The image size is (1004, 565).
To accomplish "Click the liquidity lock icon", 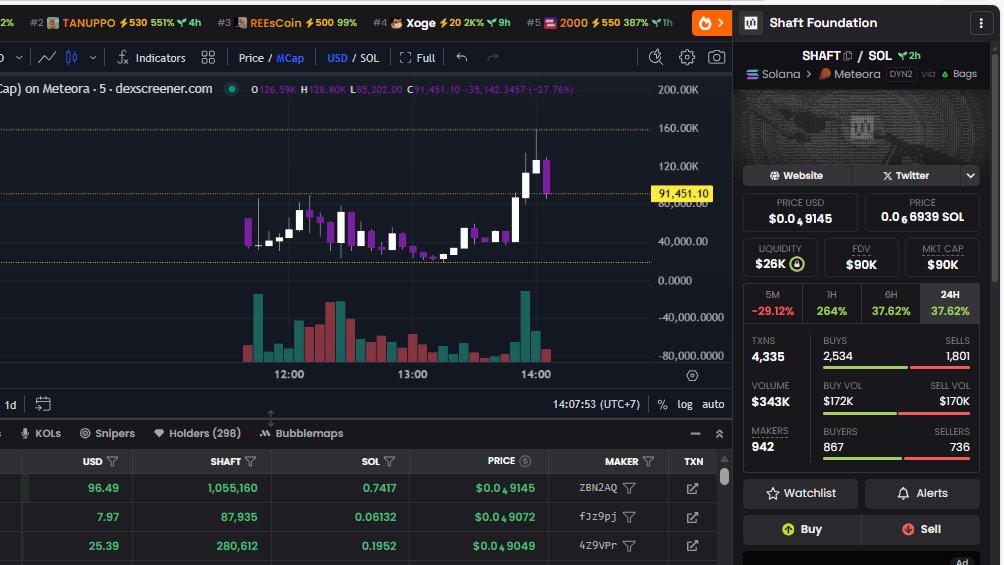I will 797,264.
